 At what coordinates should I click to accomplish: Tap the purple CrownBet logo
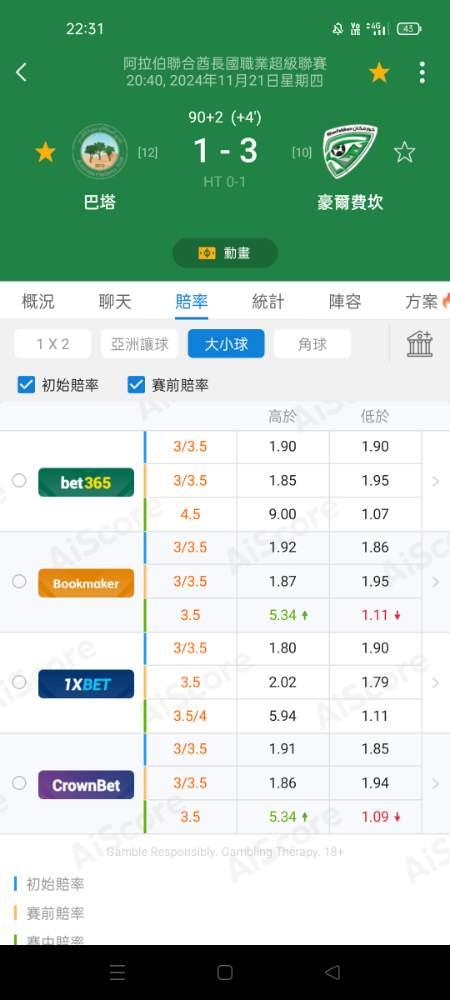coord(86,785)
